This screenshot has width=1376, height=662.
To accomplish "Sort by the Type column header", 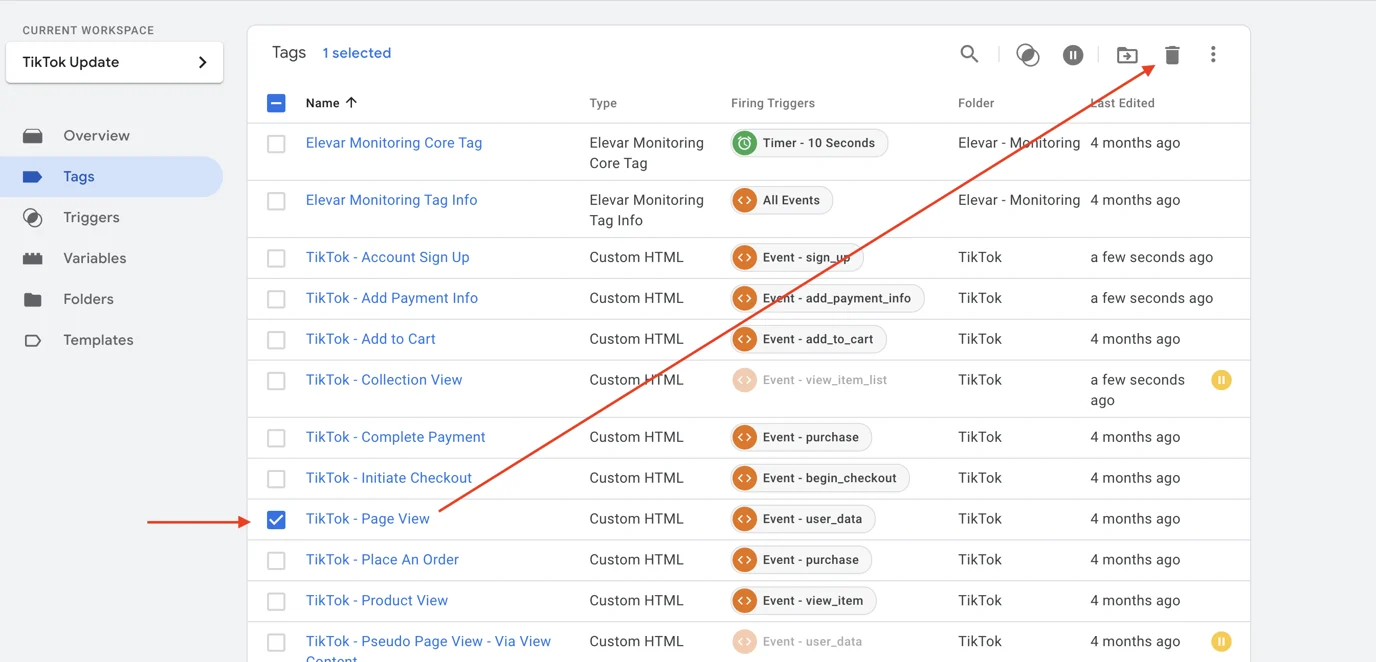I will point(603,103).
